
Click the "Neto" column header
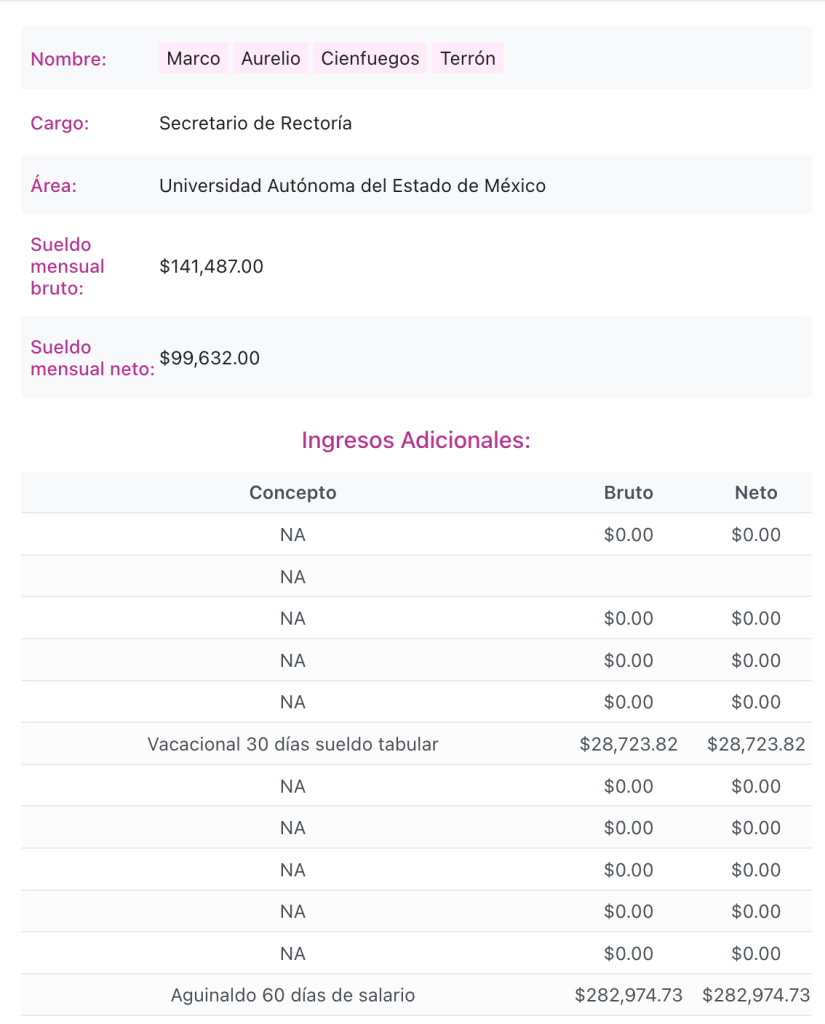click(755, 493)
